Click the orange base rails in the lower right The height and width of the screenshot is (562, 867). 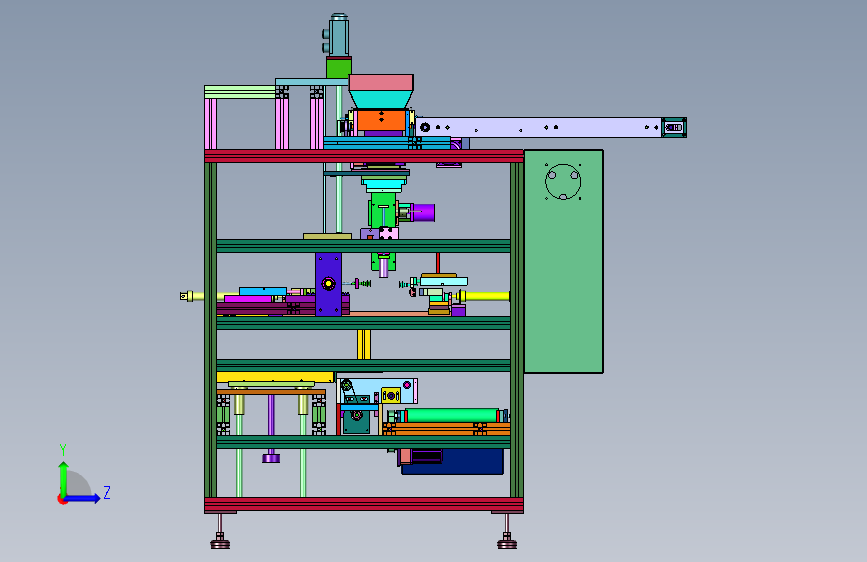(446, 429)
